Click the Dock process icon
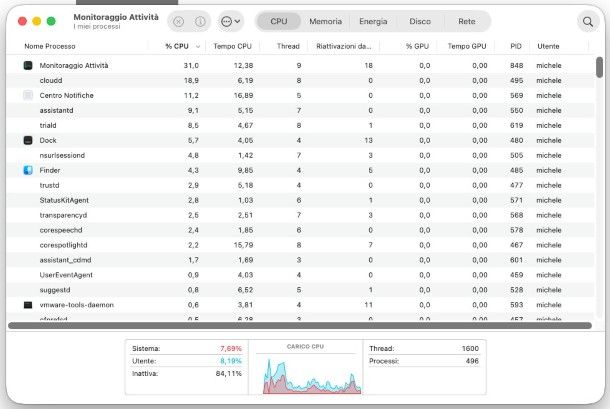This screenshot has height=409, width=610. click(x=28, y=140)
